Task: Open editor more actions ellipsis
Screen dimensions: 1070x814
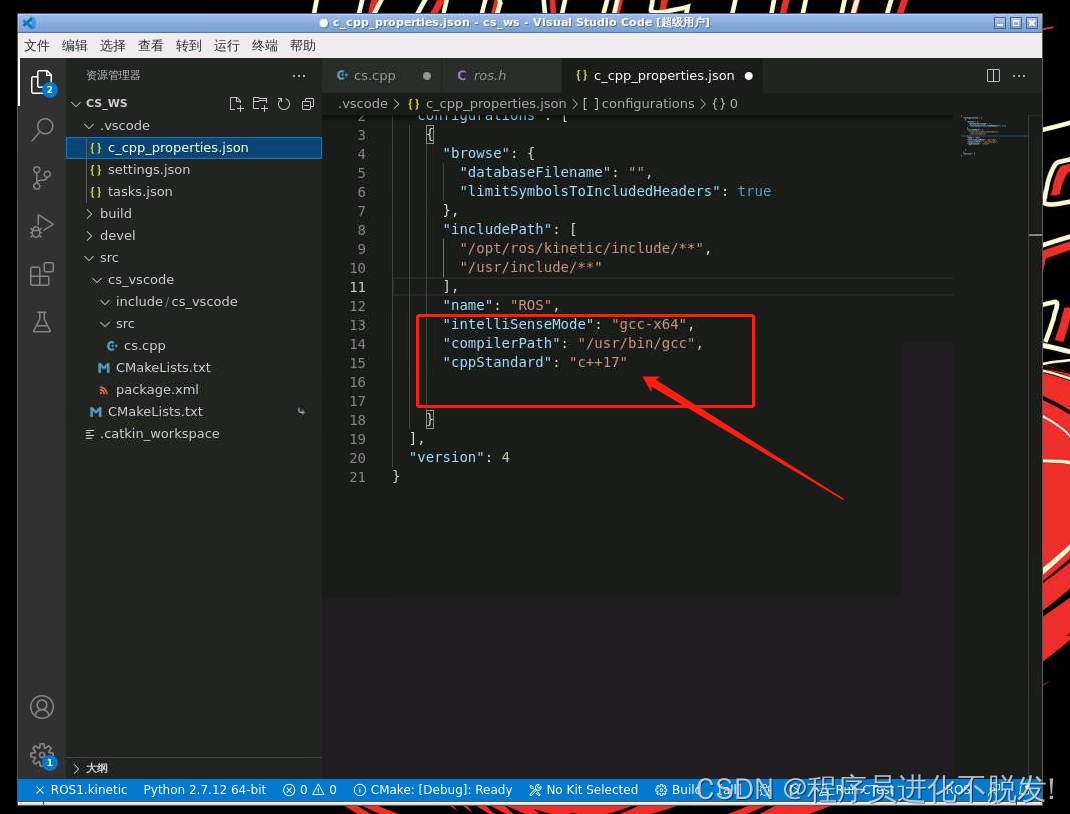Action: tap(1019, 76)
